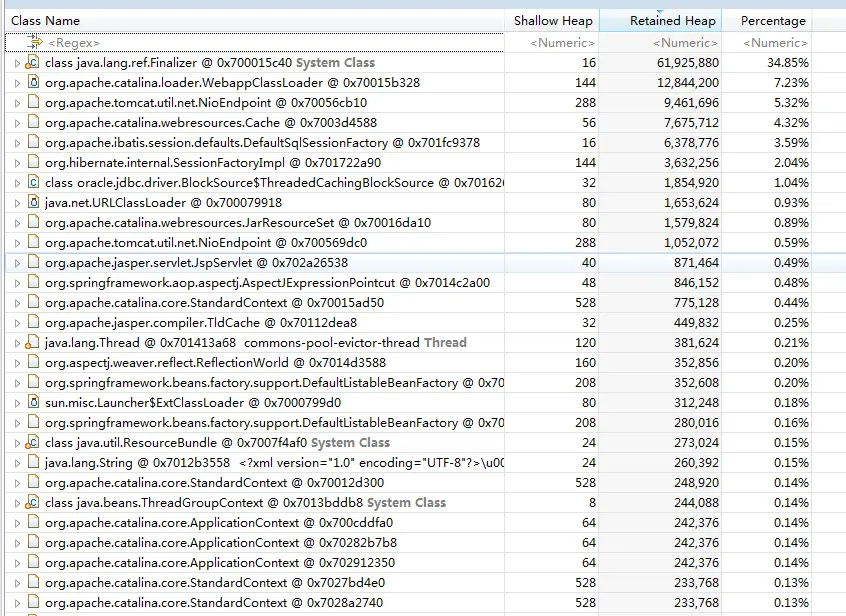
Task: Click the SessionFactoryImpl object icon
Action: point(33,162)
